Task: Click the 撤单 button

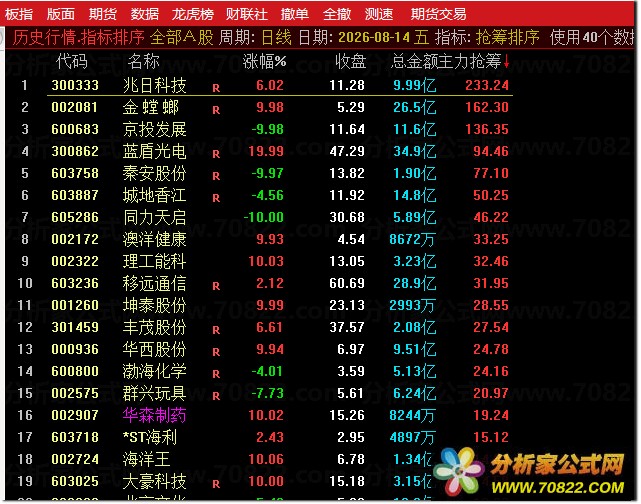Action: 295,14
